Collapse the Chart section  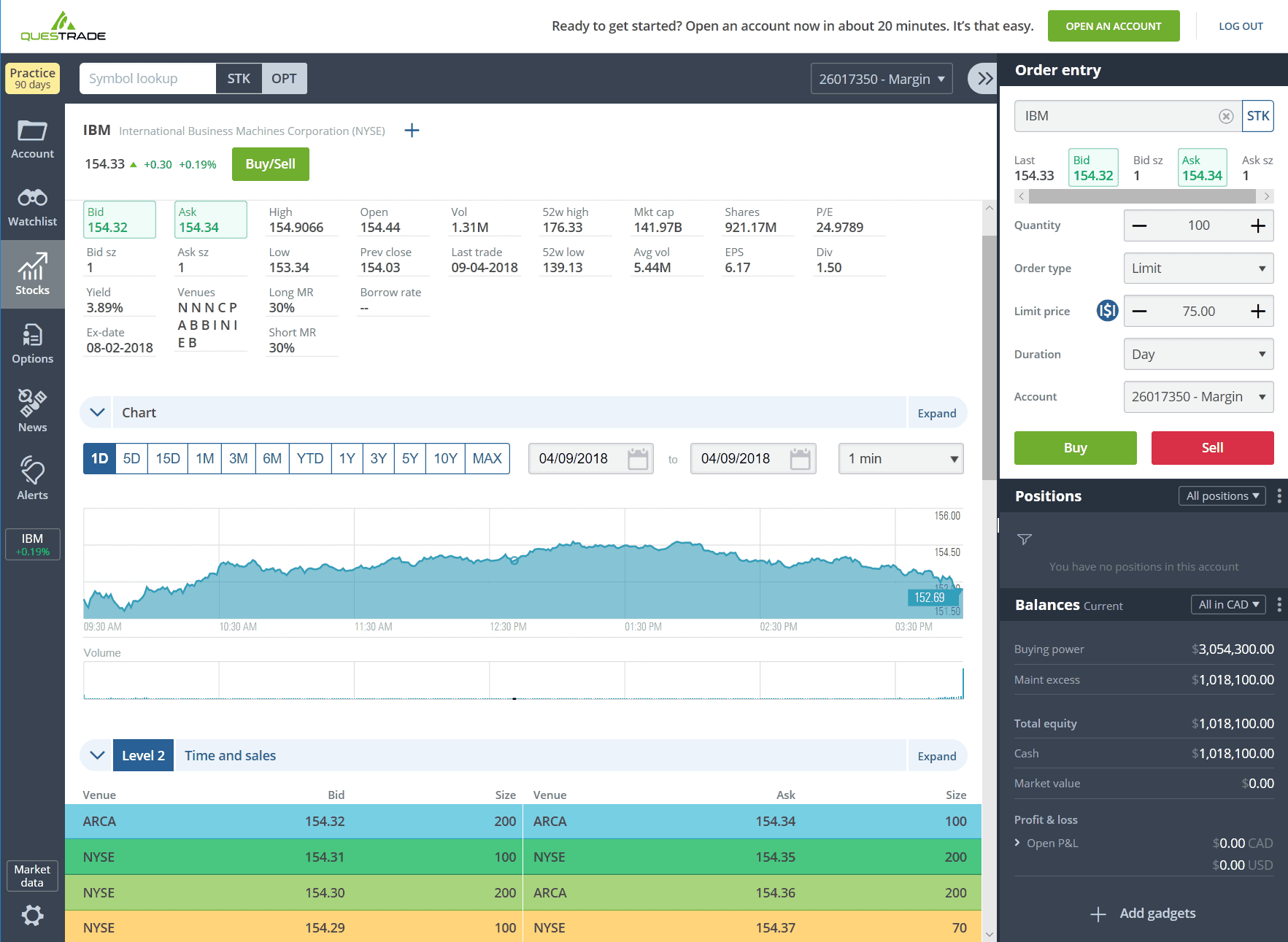click(97, 413)
